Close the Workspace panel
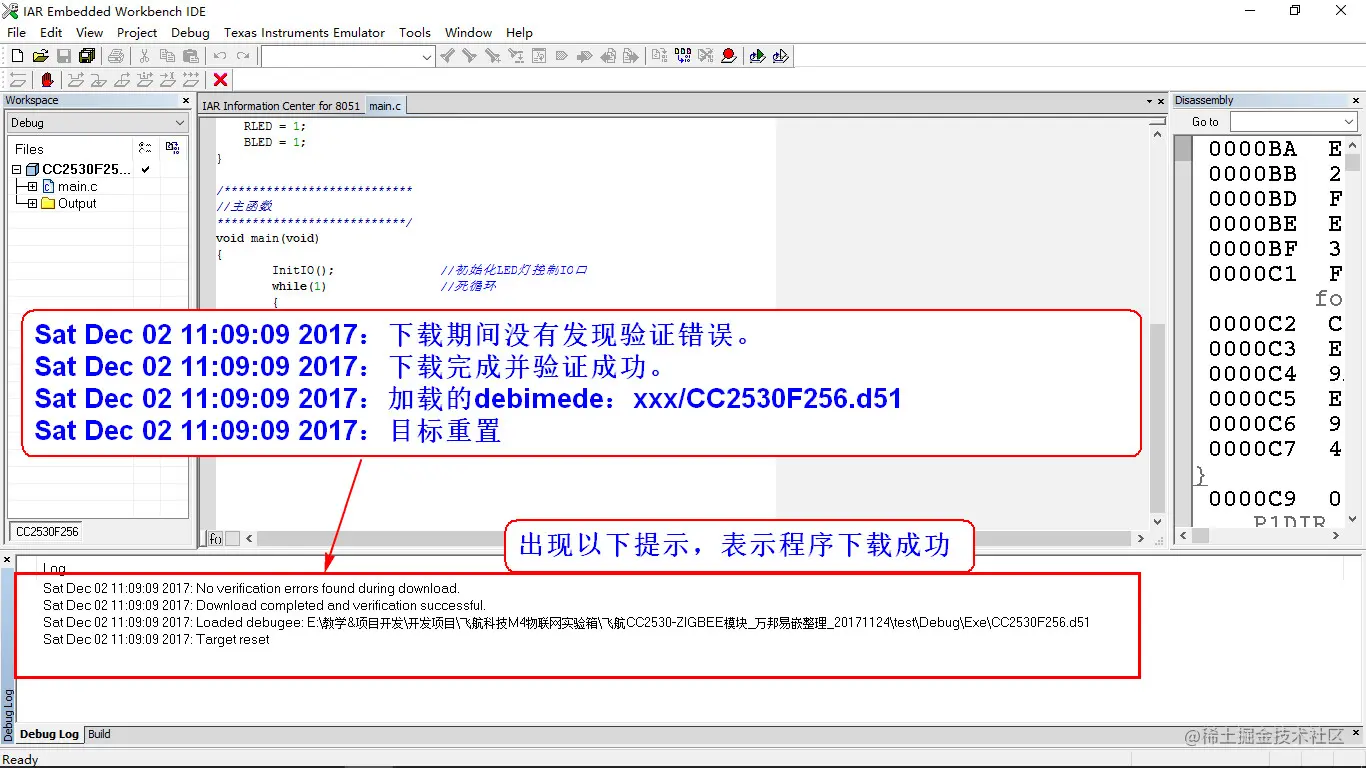 185,100
